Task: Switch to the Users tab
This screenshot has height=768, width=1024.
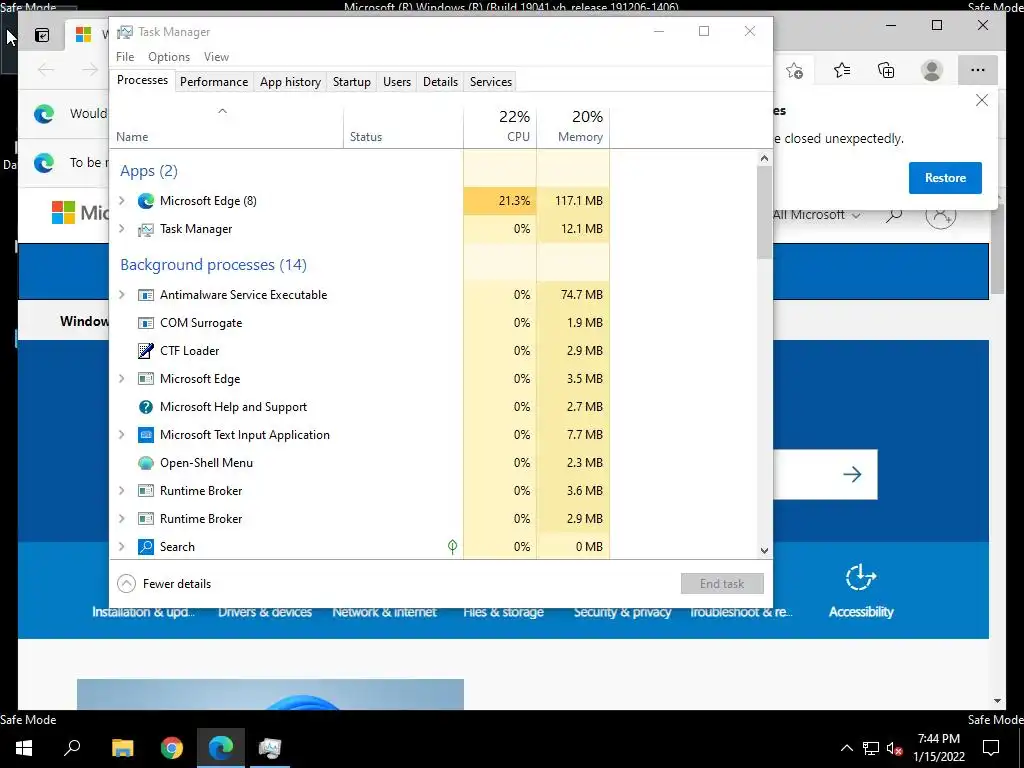Action: tap(396, 82)
